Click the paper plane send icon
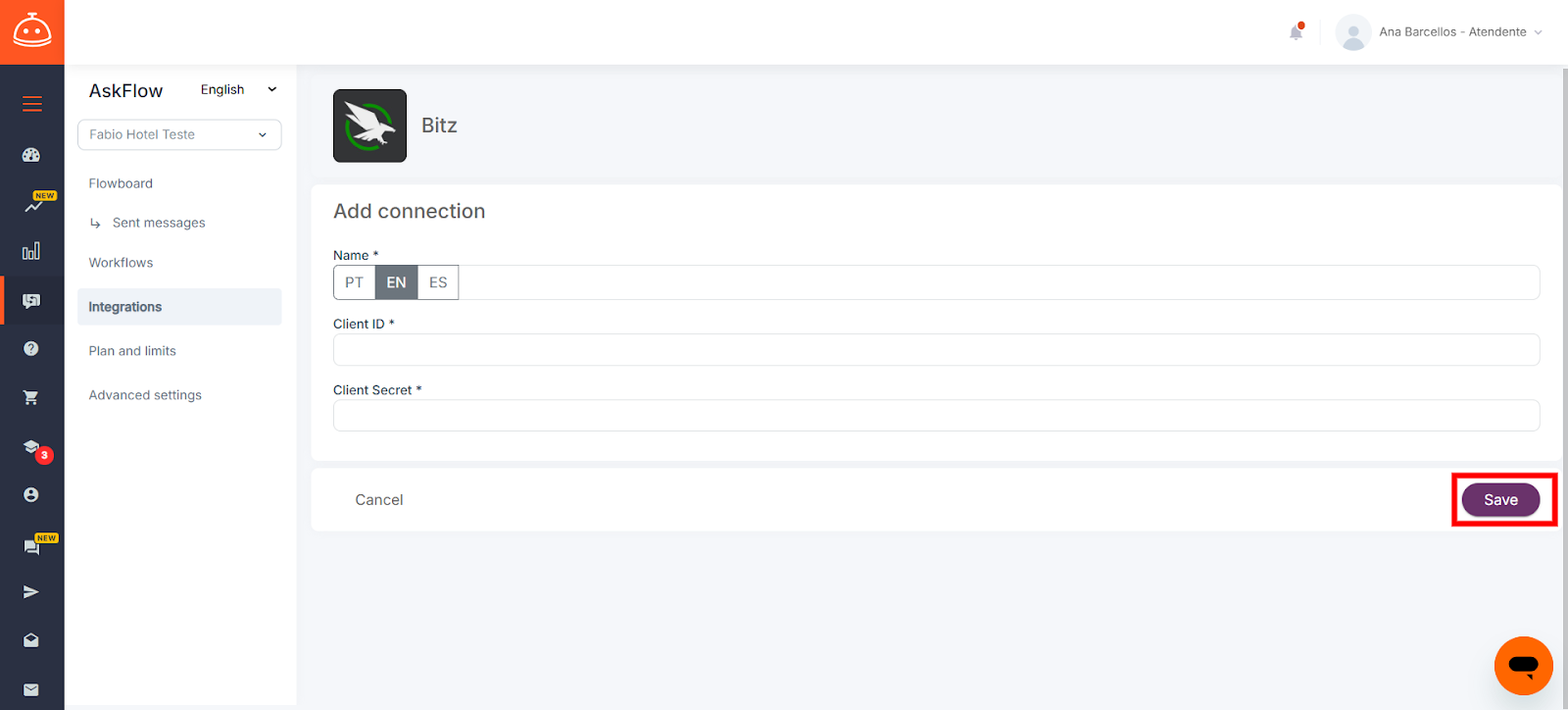The image size is (1568, 710). coord(31,592)
